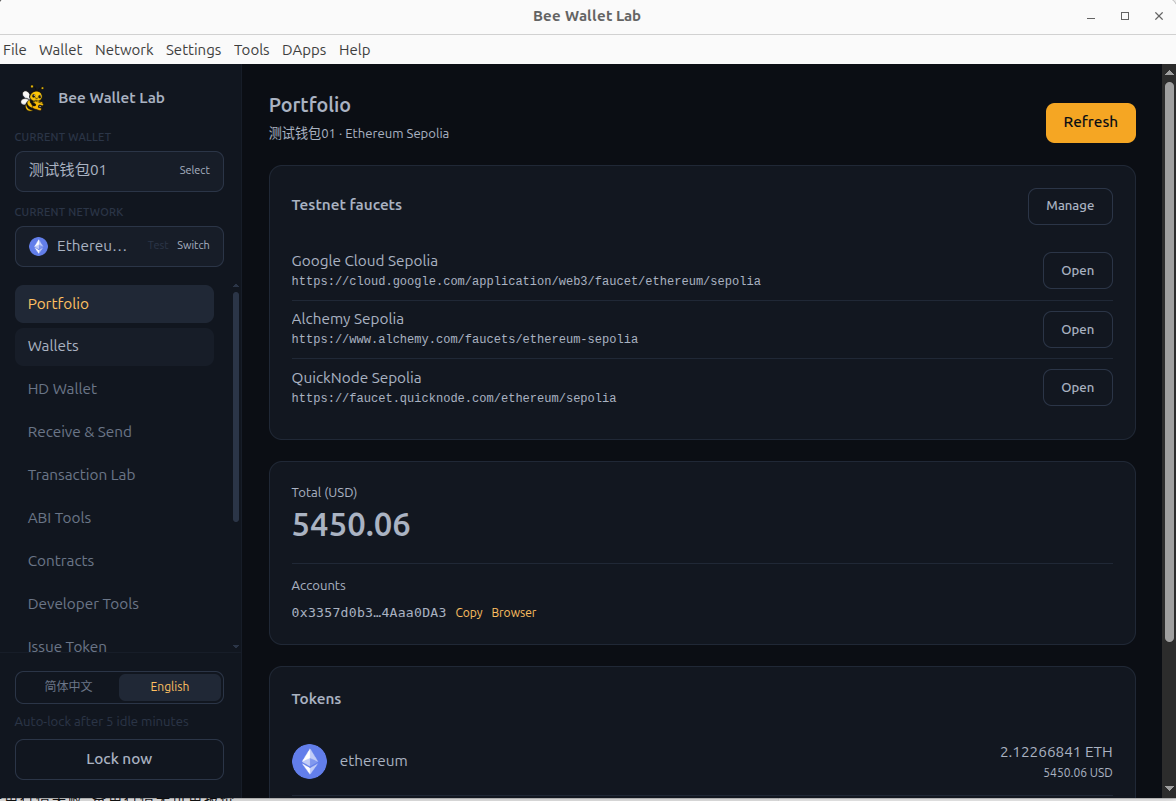Switch language to 简体中文
Screen dimensions: 1176x801
click(x=68, y=687)
